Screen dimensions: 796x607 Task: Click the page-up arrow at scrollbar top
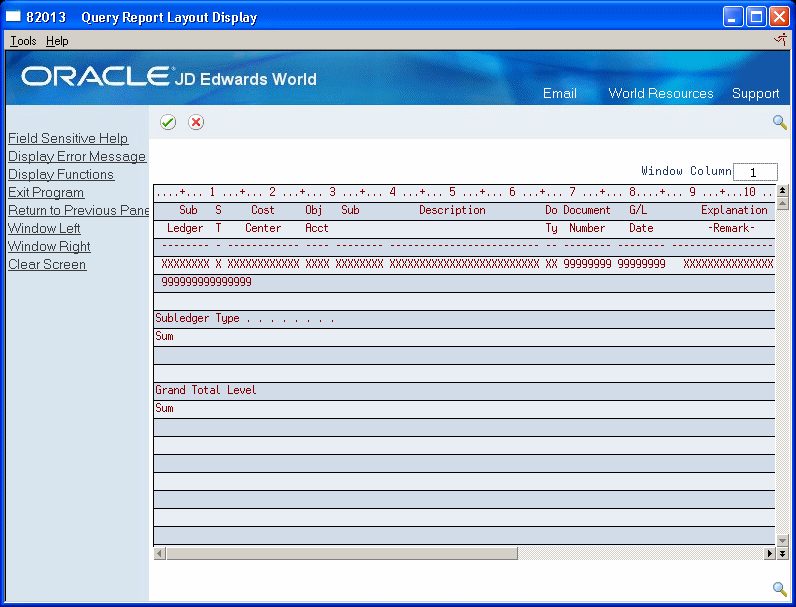coord(782,191)
